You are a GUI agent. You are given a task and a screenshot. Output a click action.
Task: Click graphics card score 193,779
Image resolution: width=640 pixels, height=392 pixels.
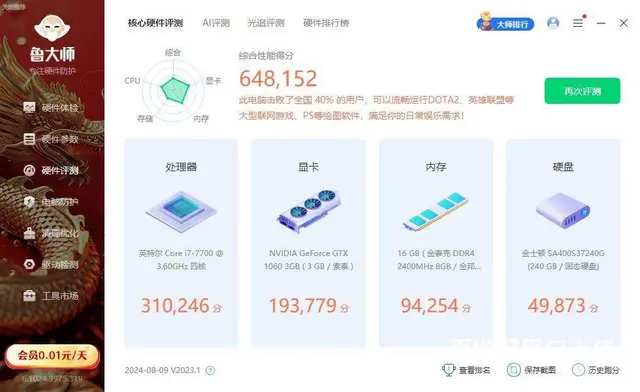(x=302, y=305)
